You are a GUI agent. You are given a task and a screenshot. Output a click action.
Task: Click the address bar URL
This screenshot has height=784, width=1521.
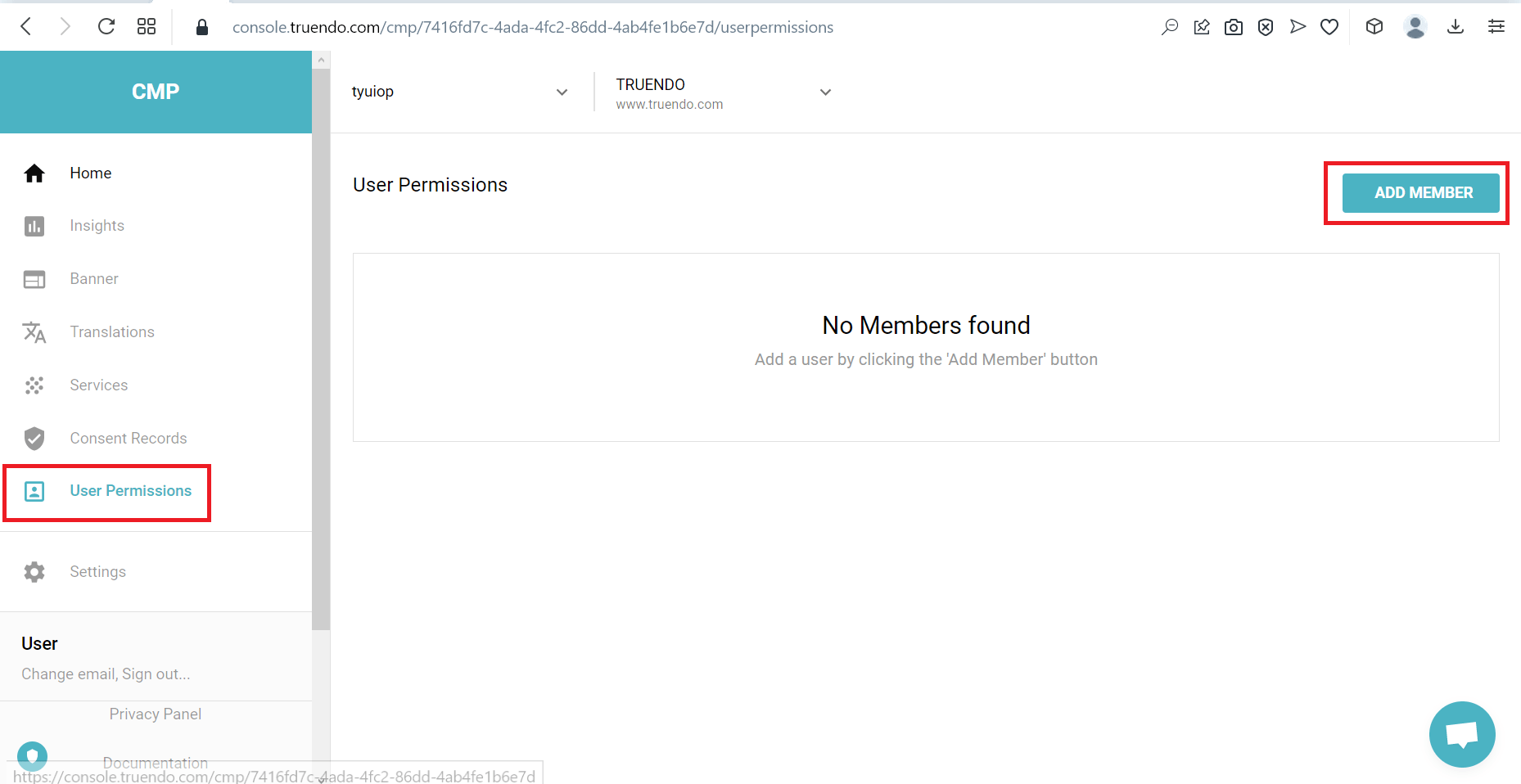coord(533,27)
